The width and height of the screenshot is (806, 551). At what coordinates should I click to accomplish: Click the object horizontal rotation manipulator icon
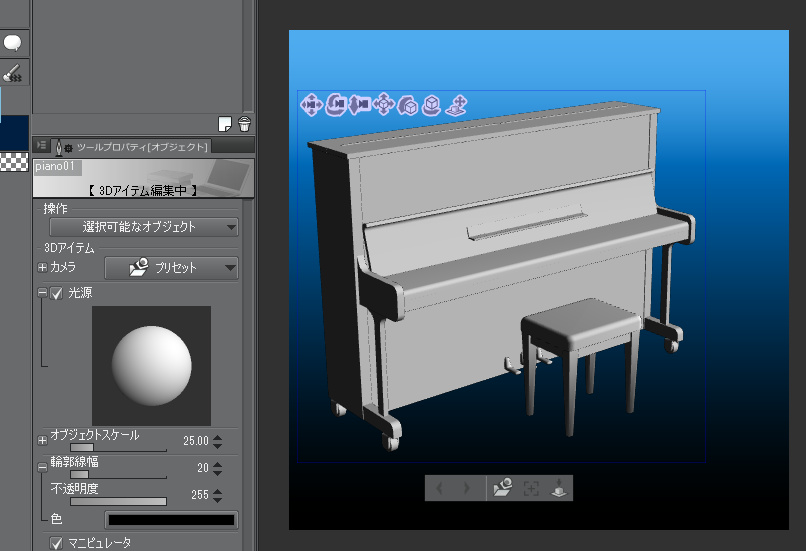(432, 105)
